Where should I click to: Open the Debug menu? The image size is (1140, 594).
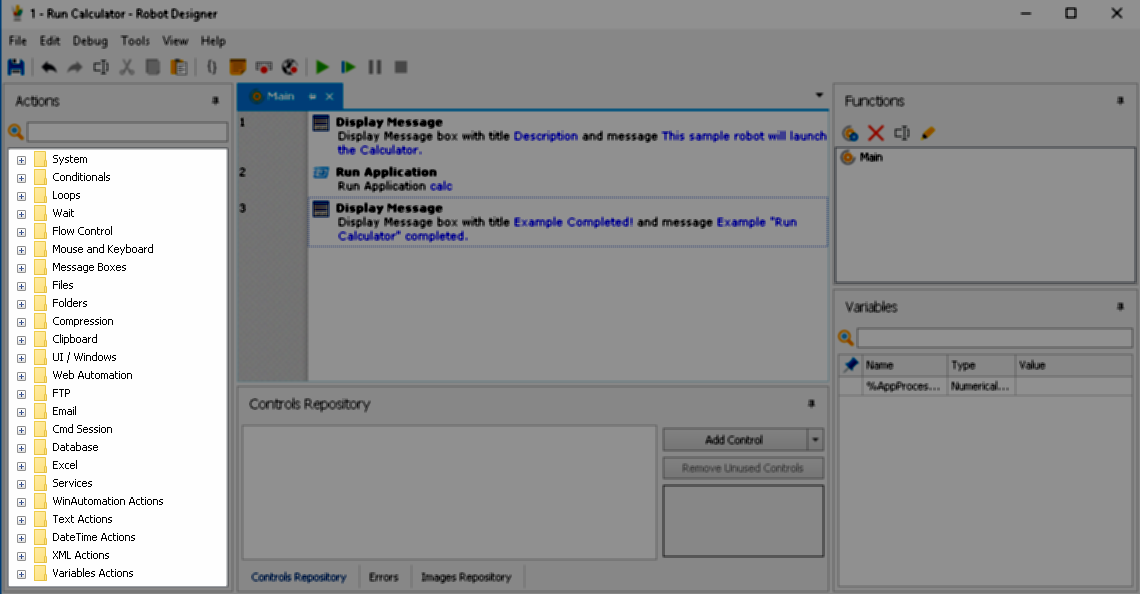click(90, 41)
